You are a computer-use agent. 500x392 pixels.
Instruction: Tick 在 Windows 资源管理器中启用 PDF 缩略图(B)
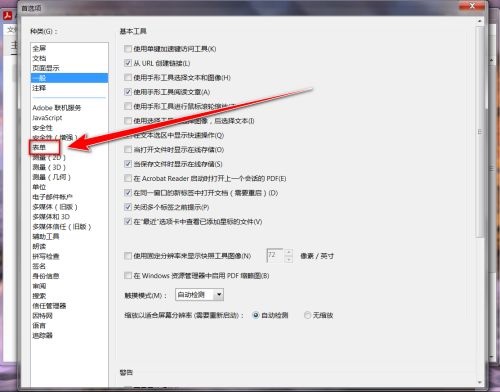[x=128, y=276]
